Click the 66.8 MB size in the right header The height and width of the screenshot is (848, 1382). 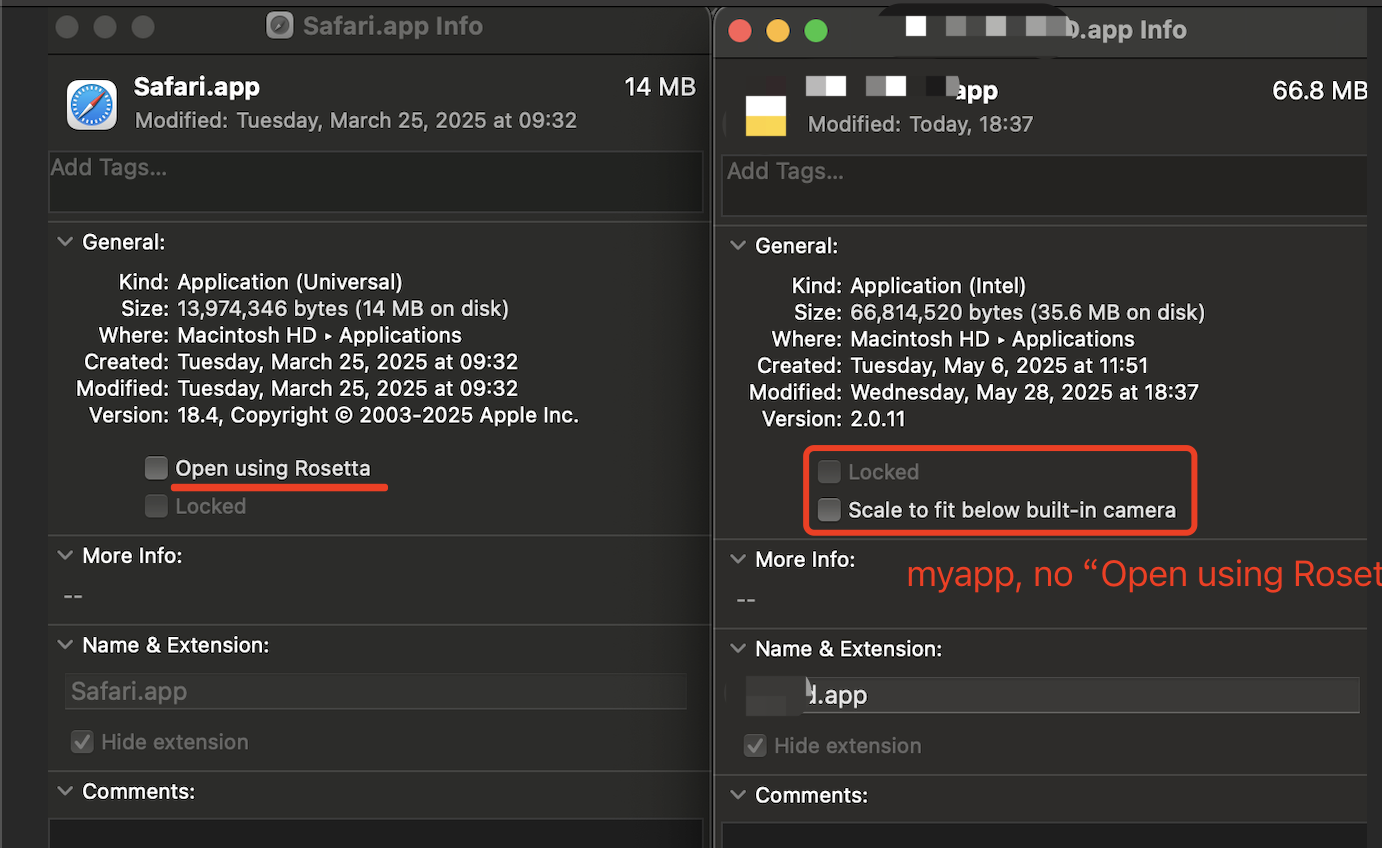1320,91
